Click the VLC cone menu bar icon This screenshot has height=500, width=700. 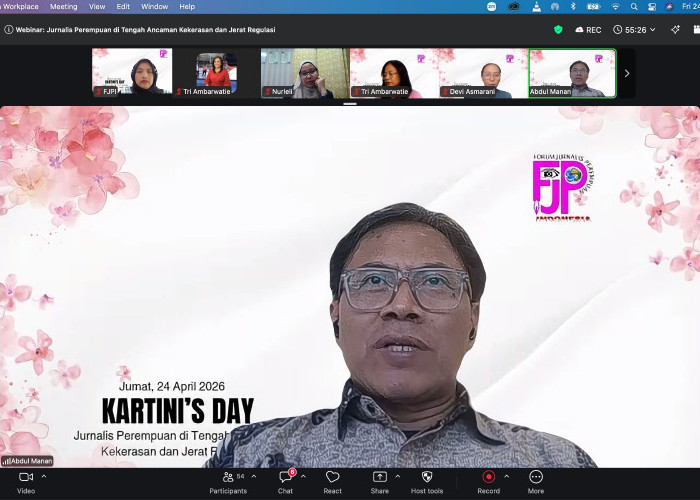pyautogui.click(x=537, y=7)
